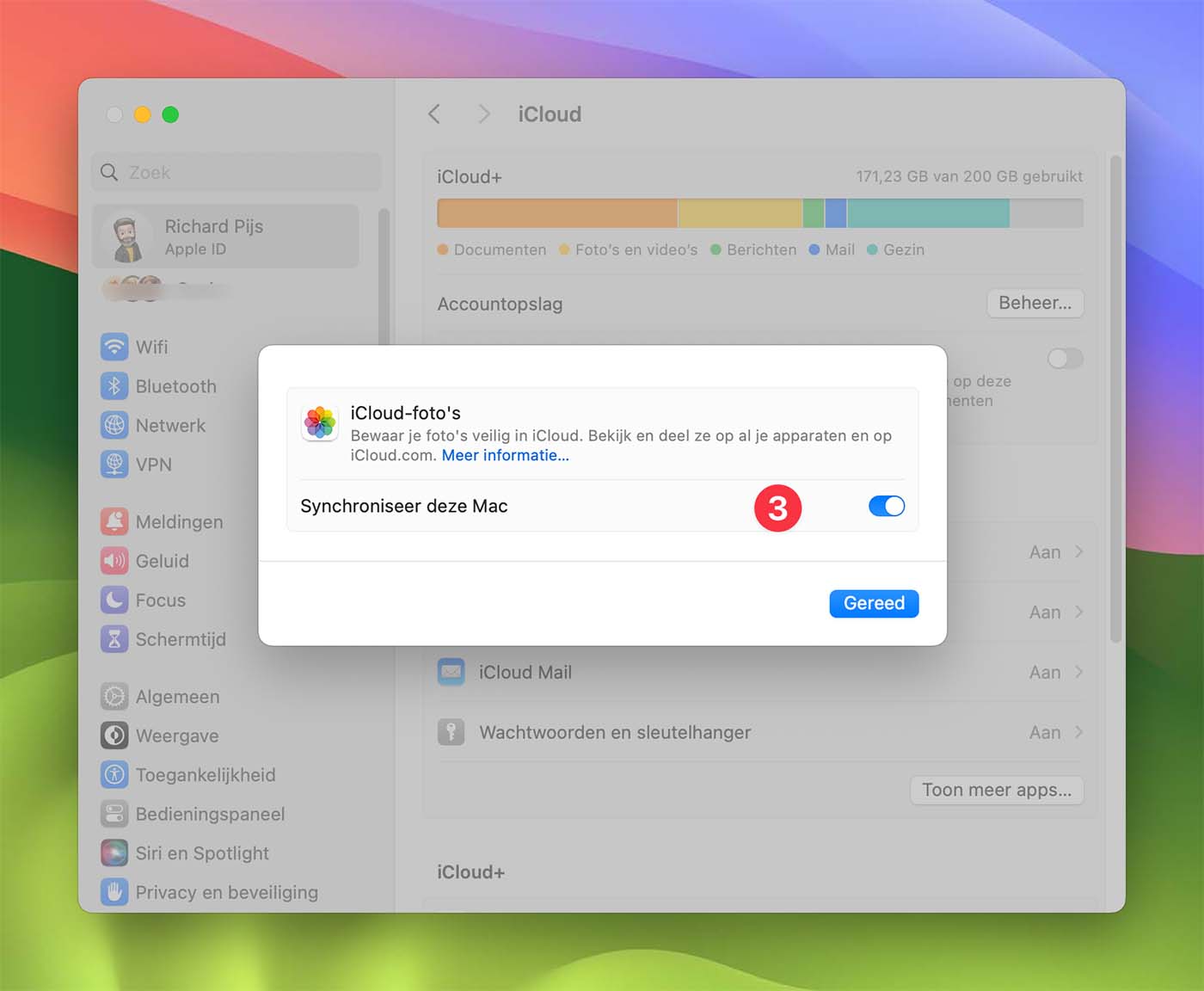Image resolution: width=1204 pixels, height=991 pixels.
Task: Open Schermtijd settings
Action: click(x=181, y=639)
